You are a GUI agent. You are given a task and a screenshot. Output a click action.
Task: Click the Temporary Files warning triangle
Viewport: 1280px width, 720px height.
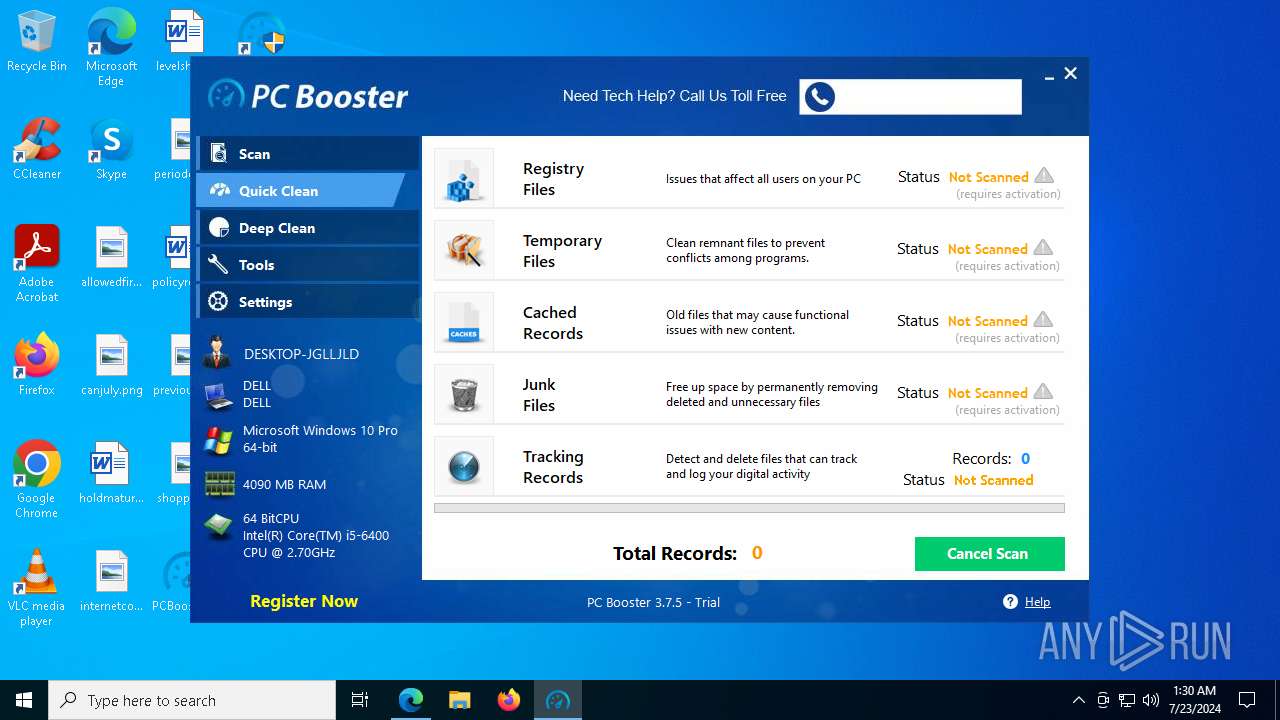[x=1043, y=248]
